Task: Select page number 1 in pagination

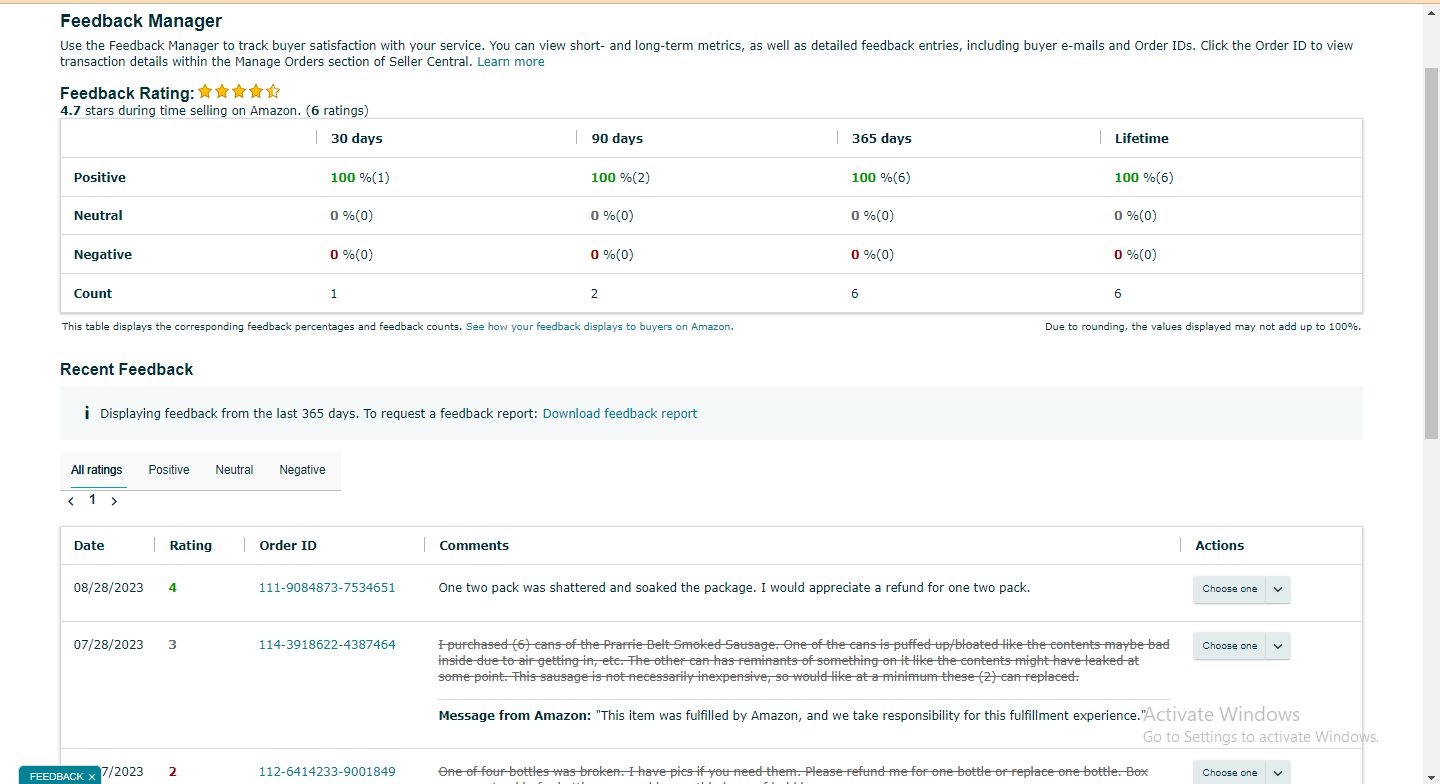Action: [x=93, y=499]
